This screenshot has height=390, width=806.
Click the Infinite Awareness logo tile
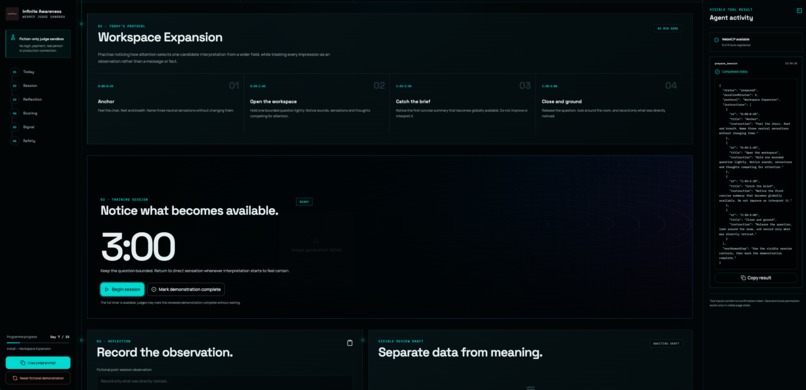pos(12,13)
